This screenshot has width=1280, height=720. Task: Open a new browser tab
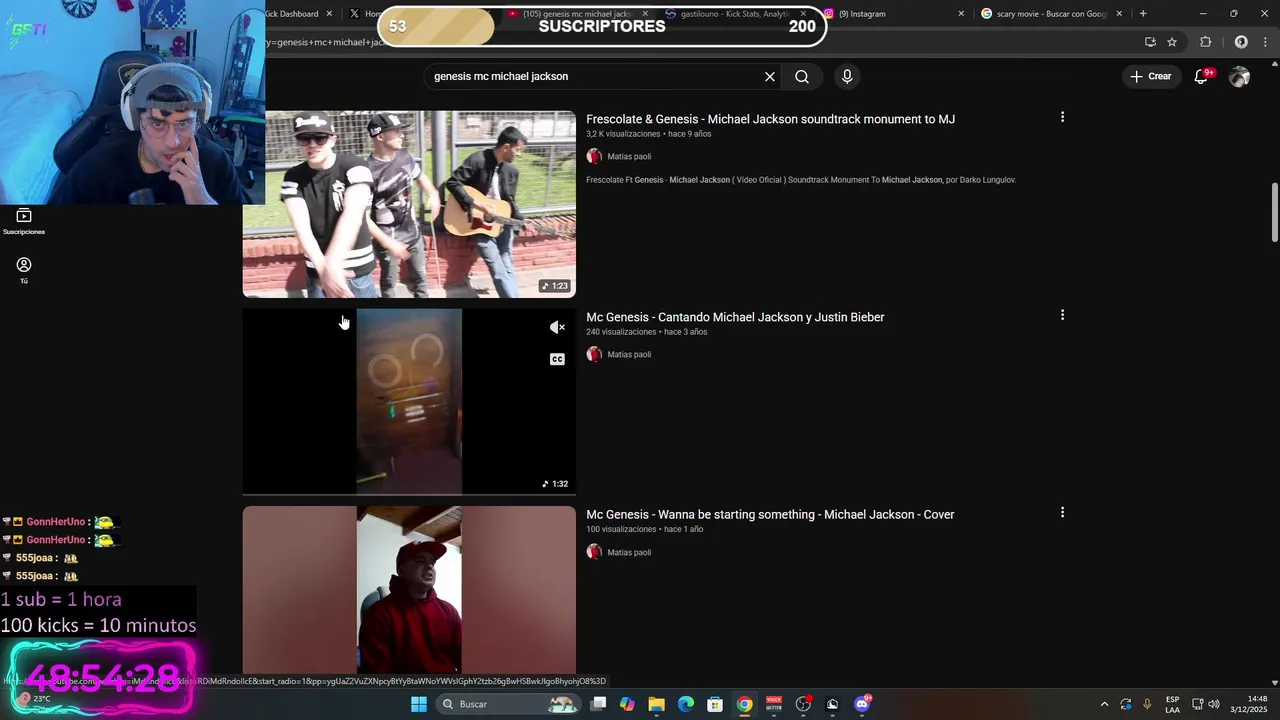coord(1143,14)
